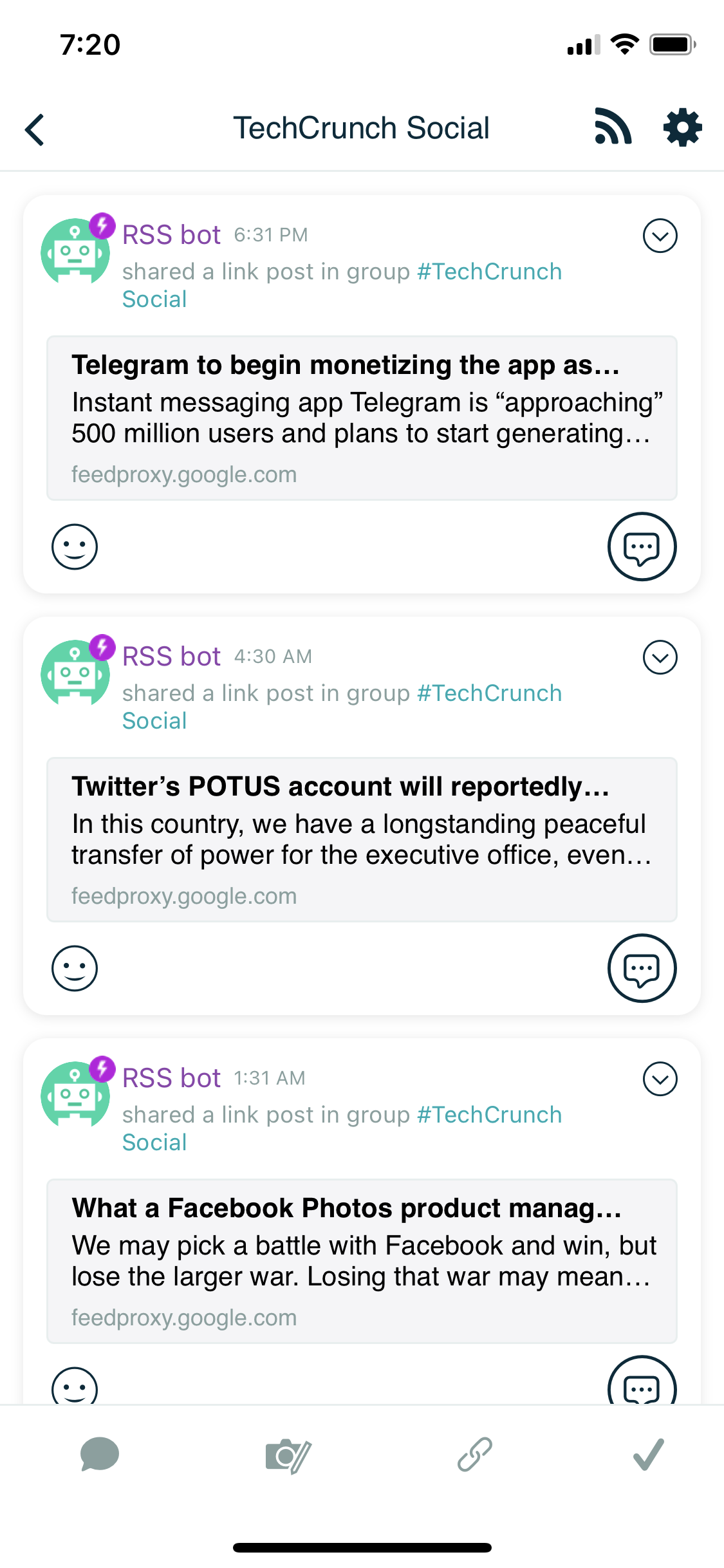Tap the RSS bot avatar on 6:31 PM post

[75, 250]
